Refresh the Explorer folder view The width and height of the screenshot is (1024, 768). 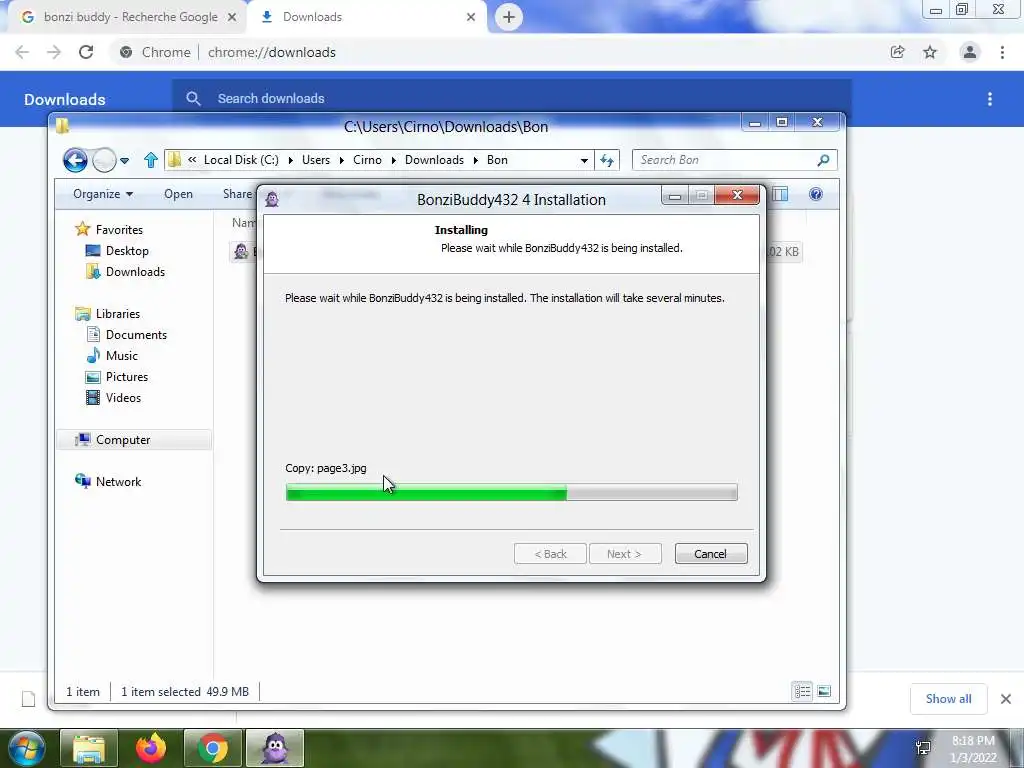click(607, 160)
